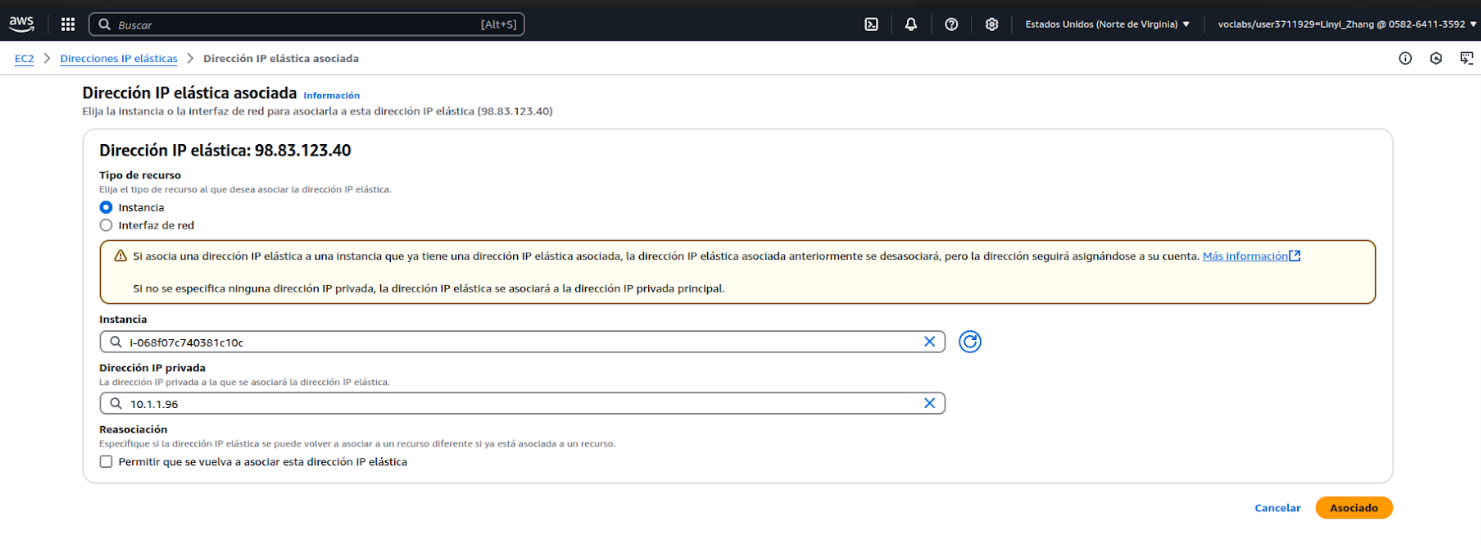Viewport: 1481px width, 545px height.
Task: Go to EC2 breadcrumb
Action: tap(24, 59)
